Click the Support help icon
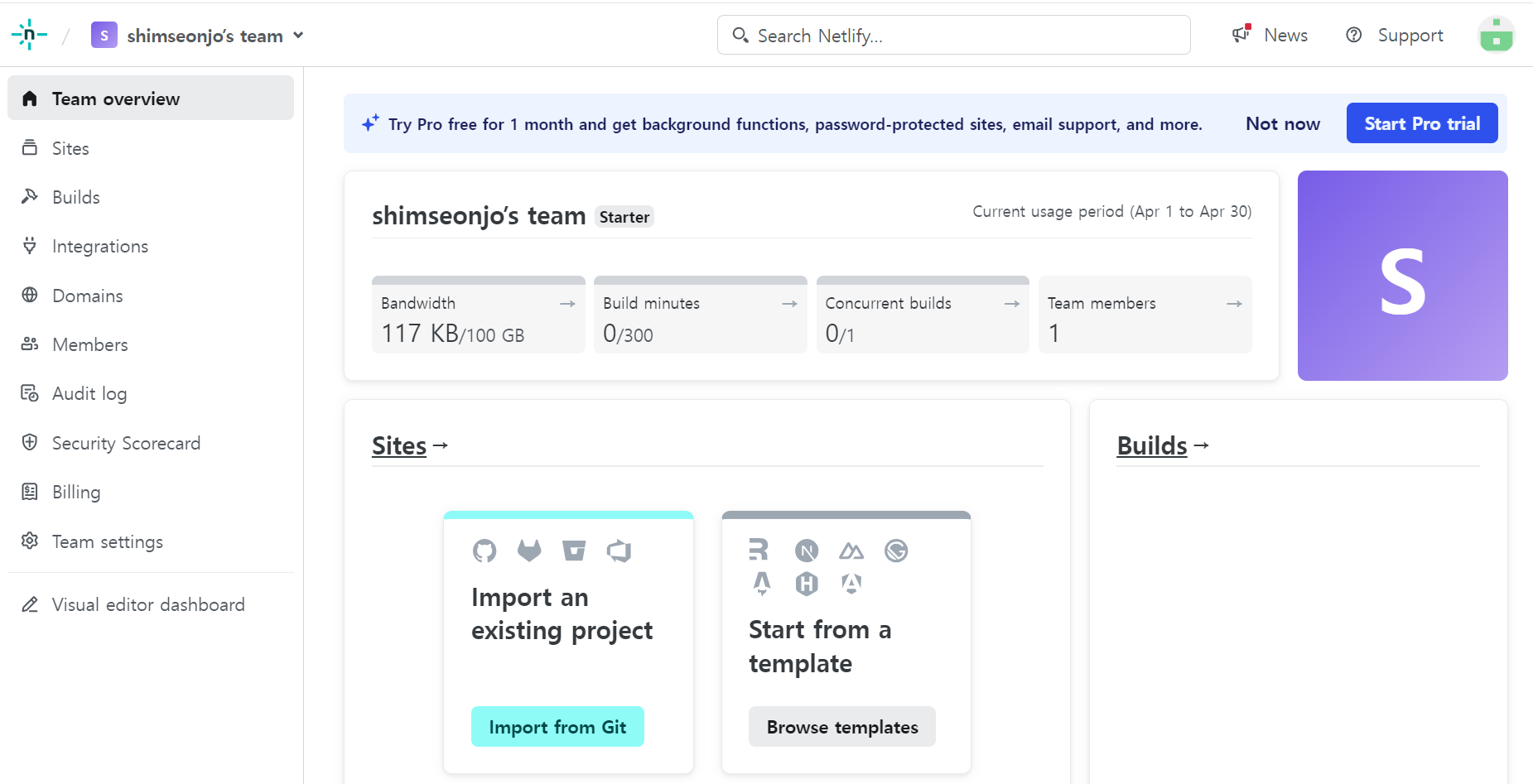 (1353, 35)
